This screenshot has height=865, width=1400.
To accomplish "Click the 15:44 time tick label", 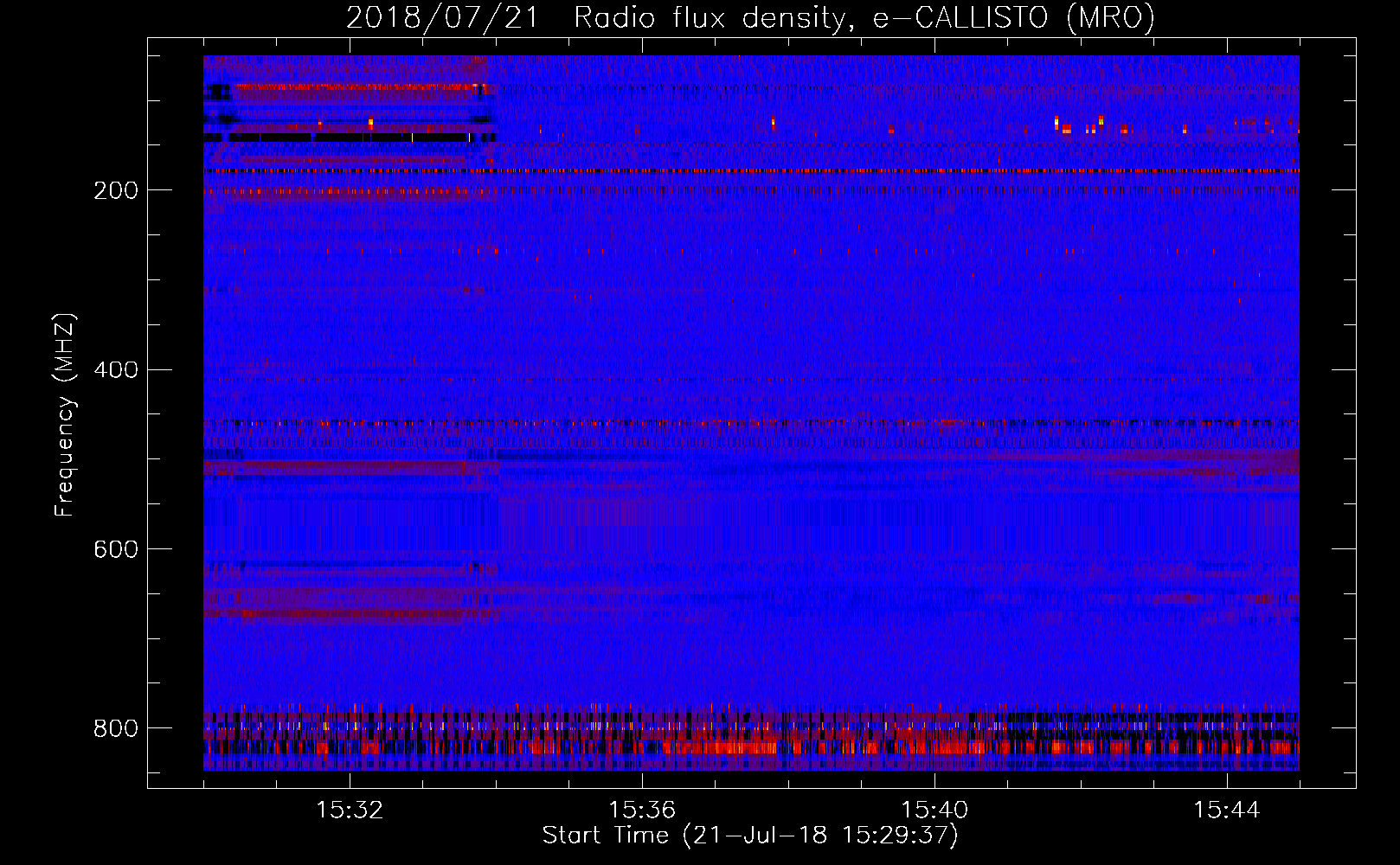I will coord(1227,811).
